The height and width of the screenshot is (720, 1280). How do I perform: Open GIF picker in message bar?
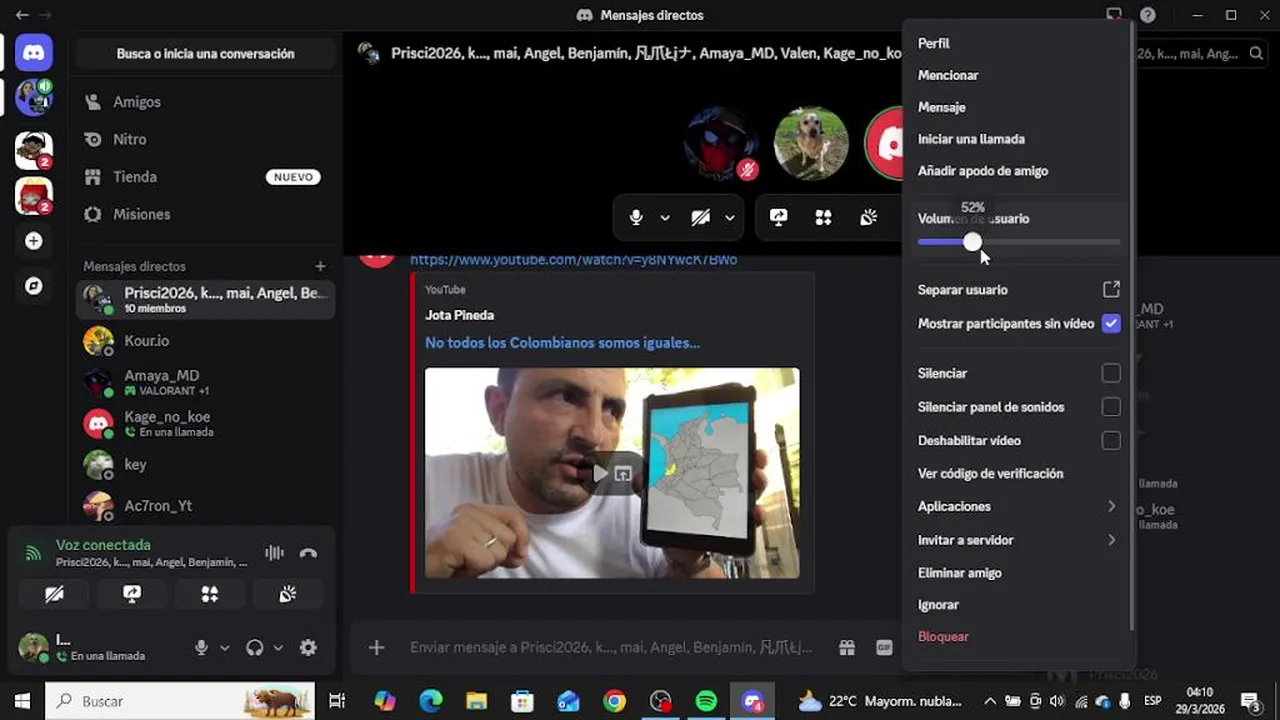[884, 648]
